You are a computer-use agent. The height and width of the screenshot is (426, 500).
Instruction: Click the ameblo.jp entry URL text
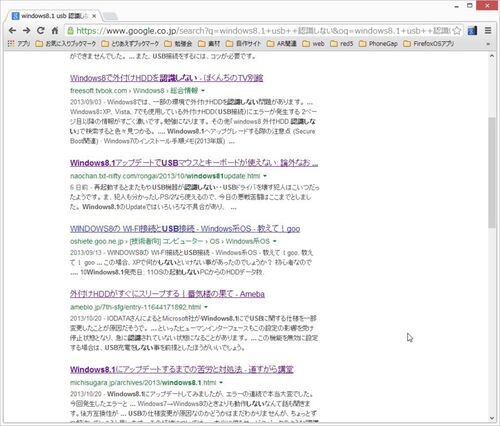coord(135,307)
